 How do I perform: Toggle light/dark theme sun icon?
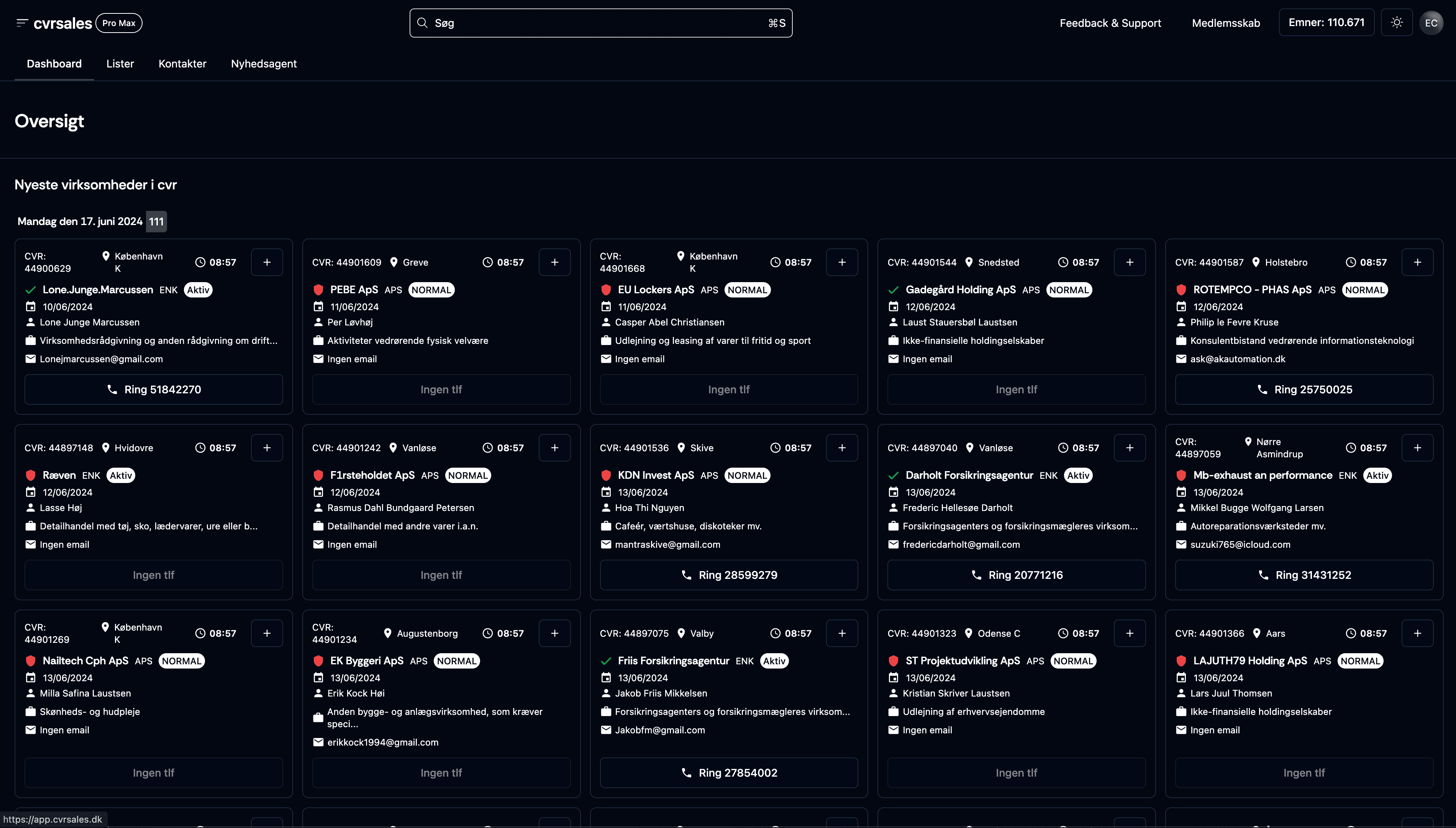(x=1396, y=23)
